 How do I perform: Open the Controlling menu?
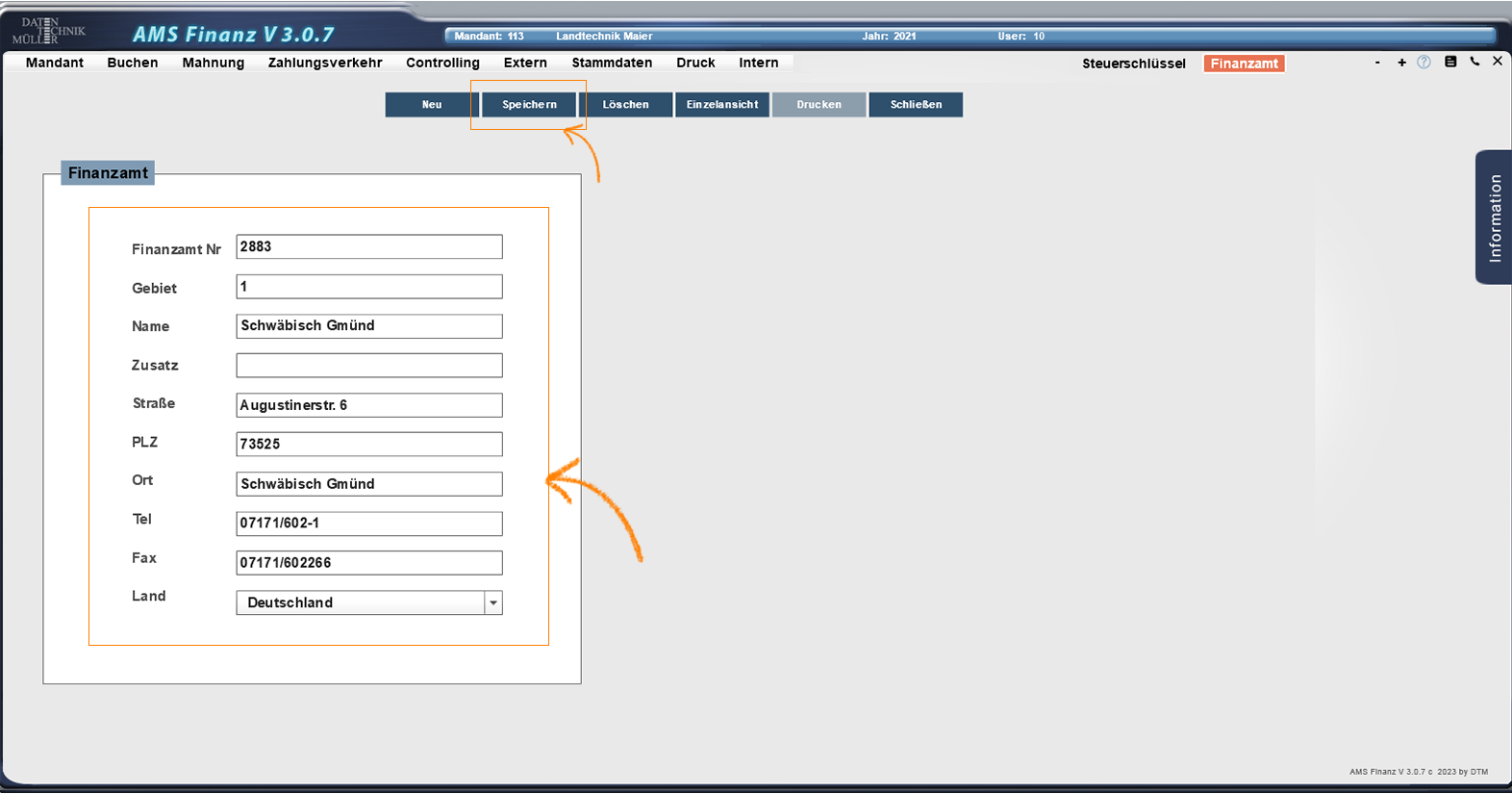pos(442,63)
